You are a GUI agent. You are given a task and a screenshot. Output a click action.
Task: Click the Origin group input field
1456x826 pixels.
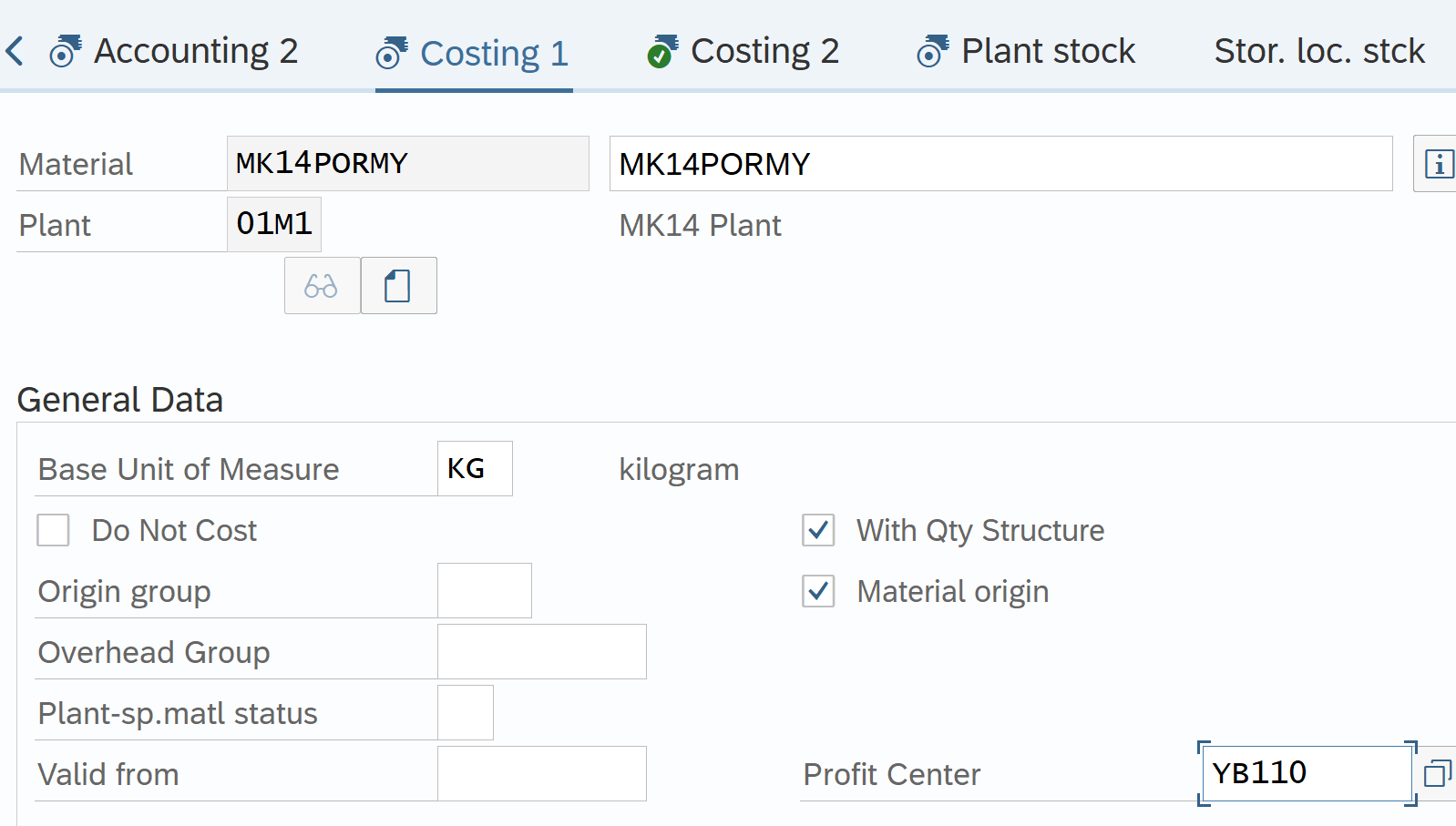pos(484,591)
